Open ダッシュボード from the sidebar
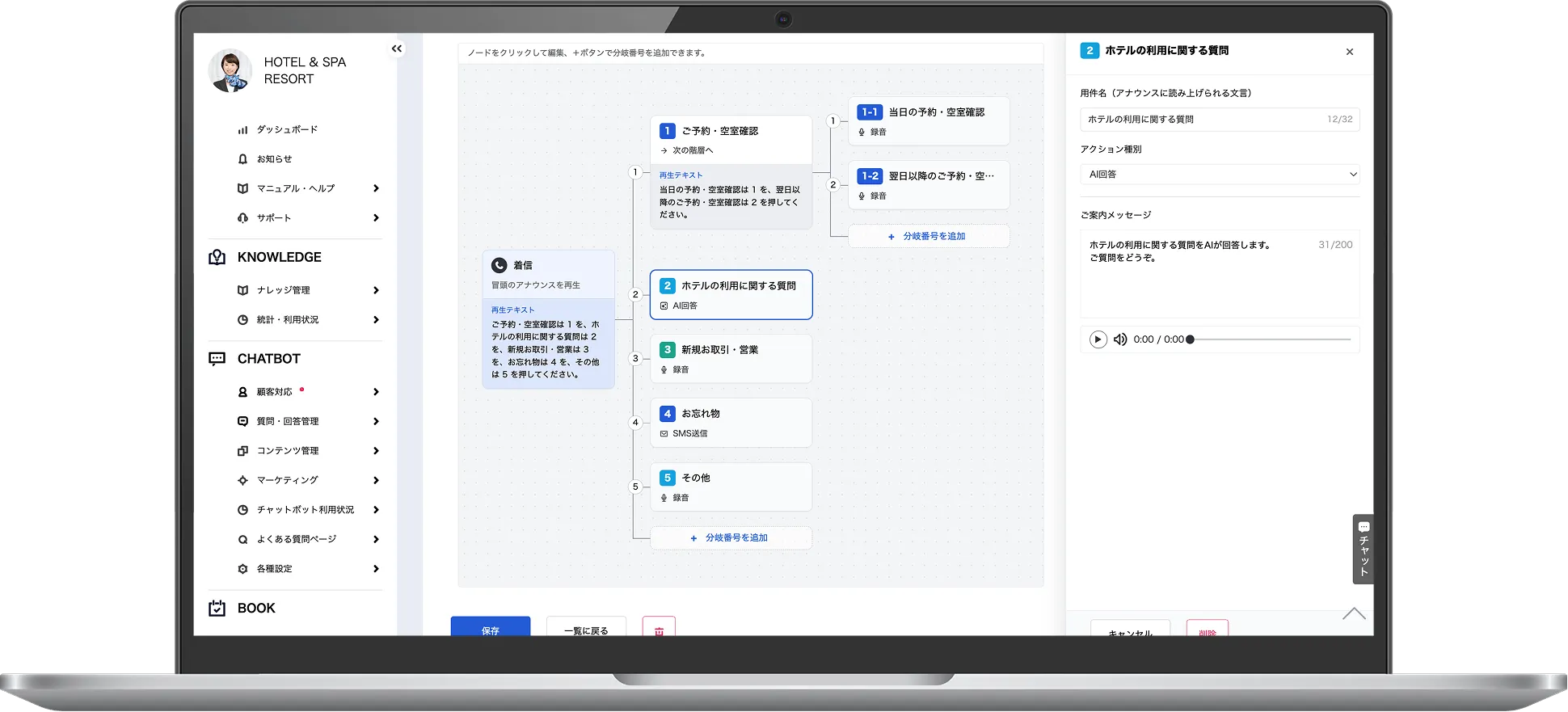The image size is (1568, 712). tap(287, 130)
